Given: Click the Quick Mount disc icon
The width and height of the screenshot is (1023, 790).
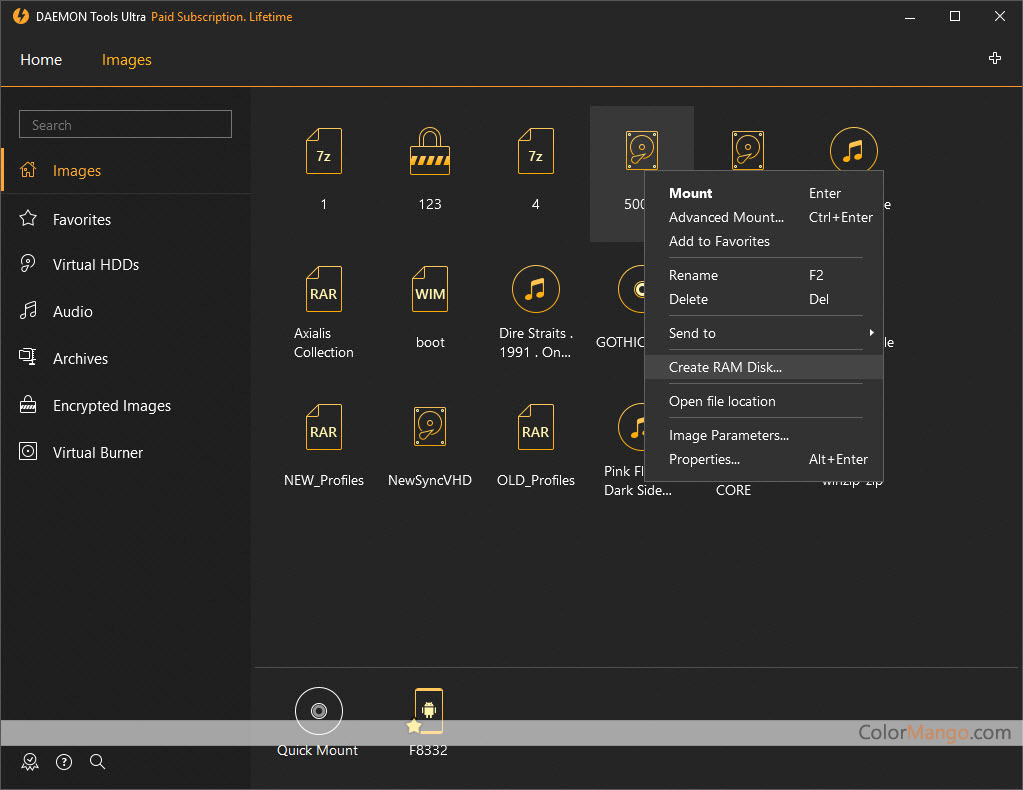Looking at the screenshot, I should point(318,711).
